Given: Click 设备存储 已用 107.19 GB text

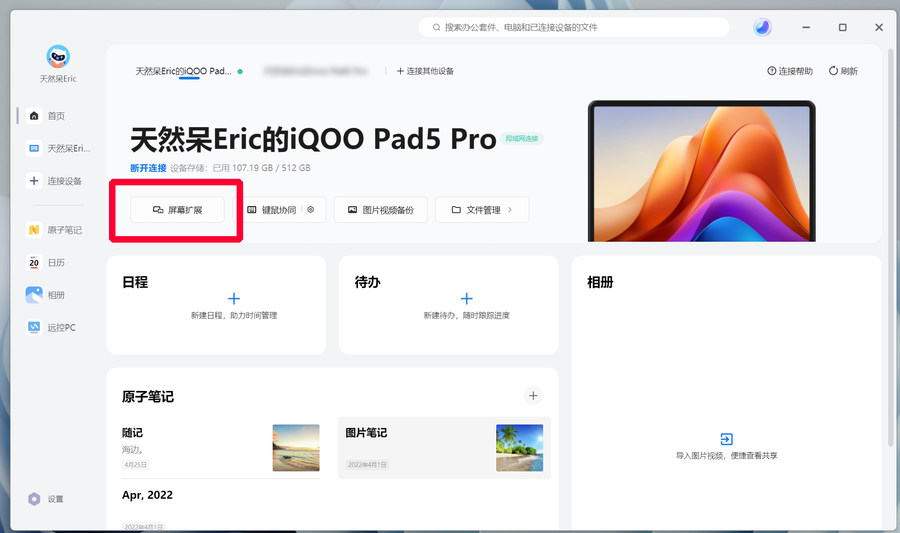Looking at the screenshot, I should (240, 168).
